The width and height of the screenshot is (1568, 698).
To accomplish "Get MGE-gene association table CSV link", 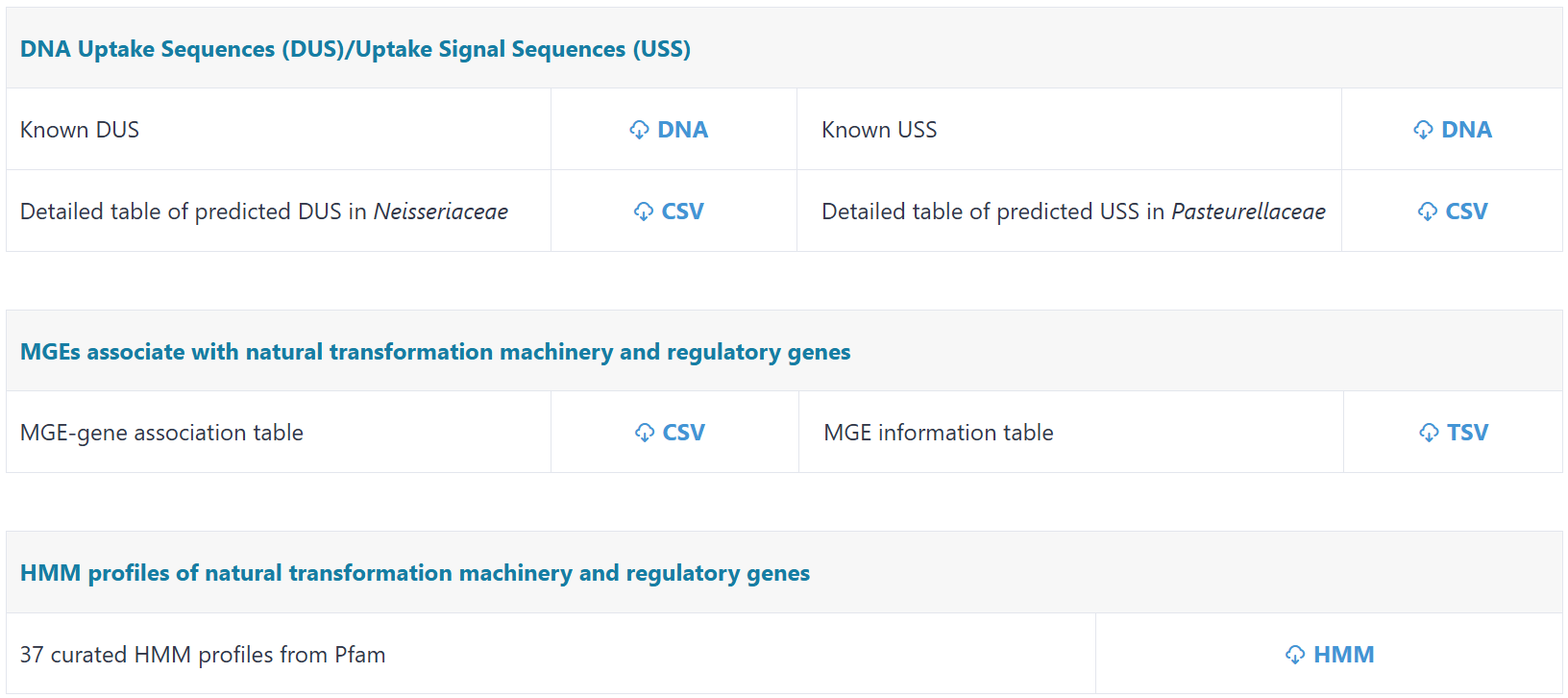I will pos(683,433).
